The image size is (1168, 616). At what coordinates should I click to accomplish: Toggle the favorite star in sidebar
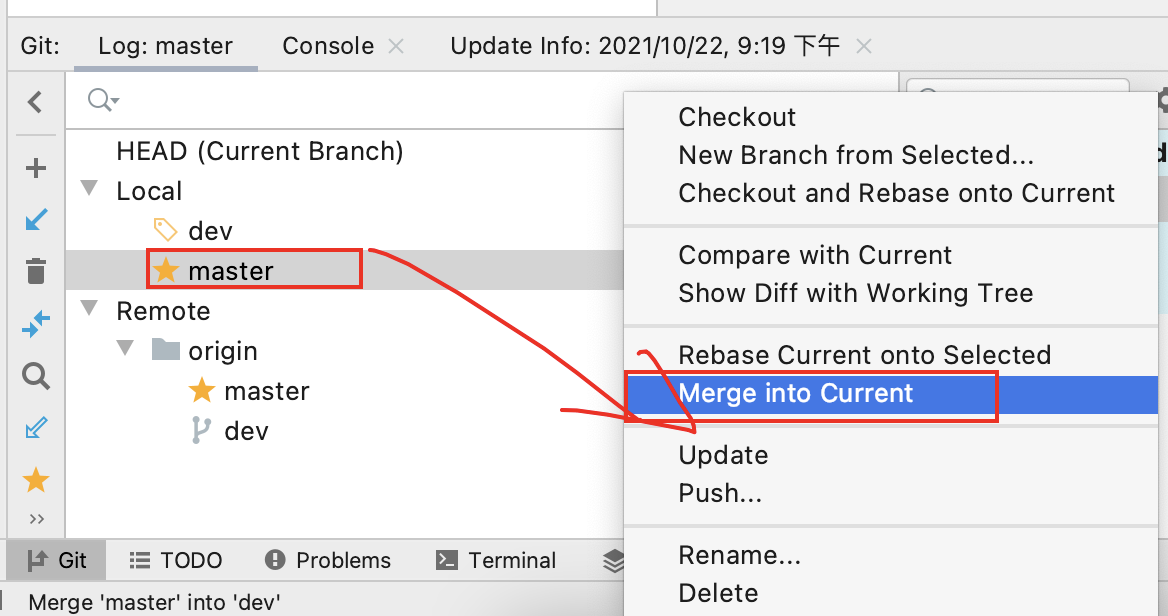tap(36, 481)
